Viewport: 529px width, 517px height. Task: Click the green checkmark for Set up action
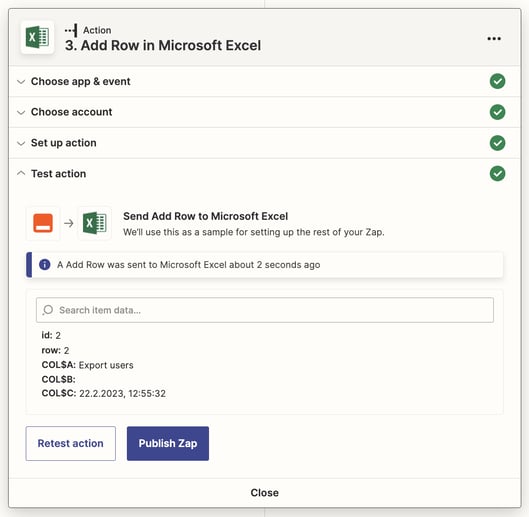[497, 143]
